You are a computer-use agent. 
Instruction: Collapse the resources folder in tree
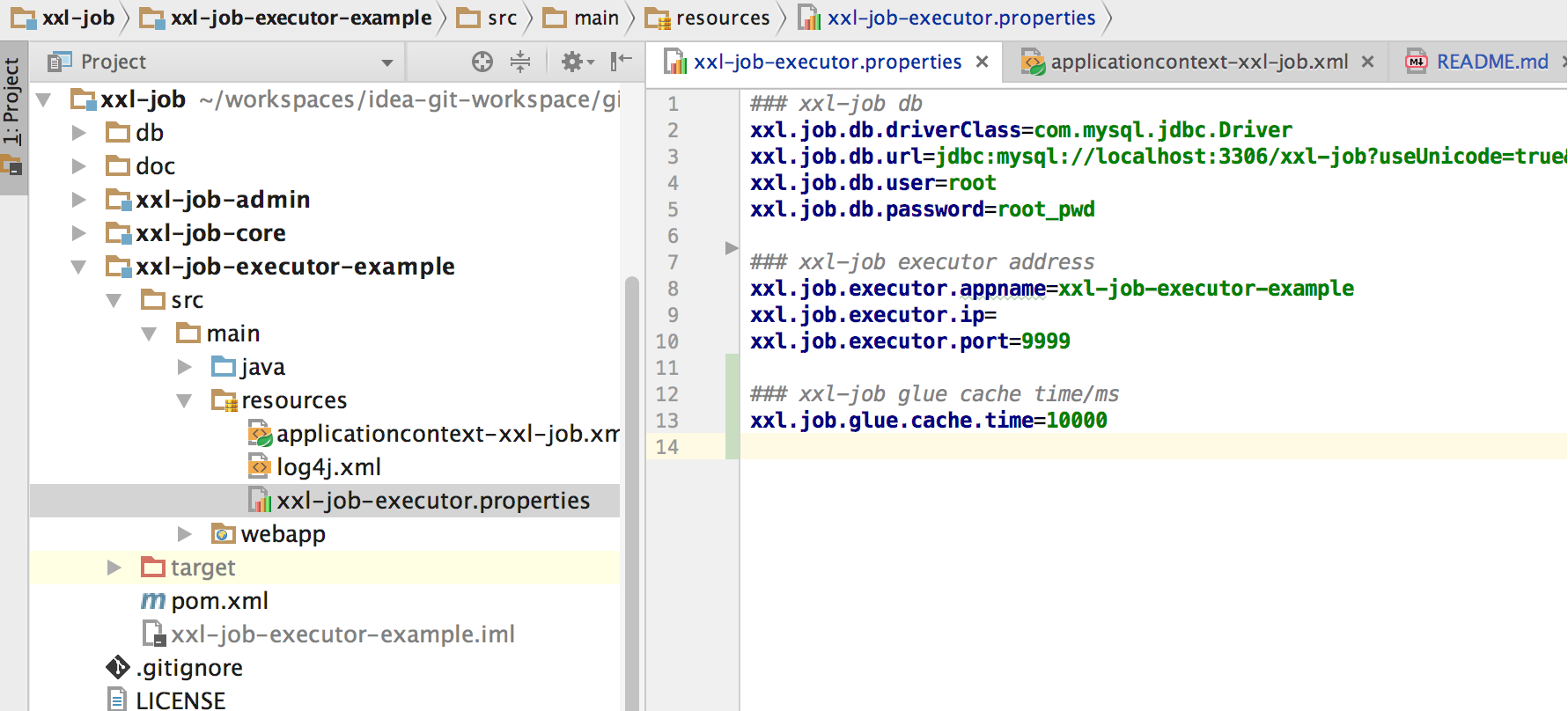[x=185, y=400]
